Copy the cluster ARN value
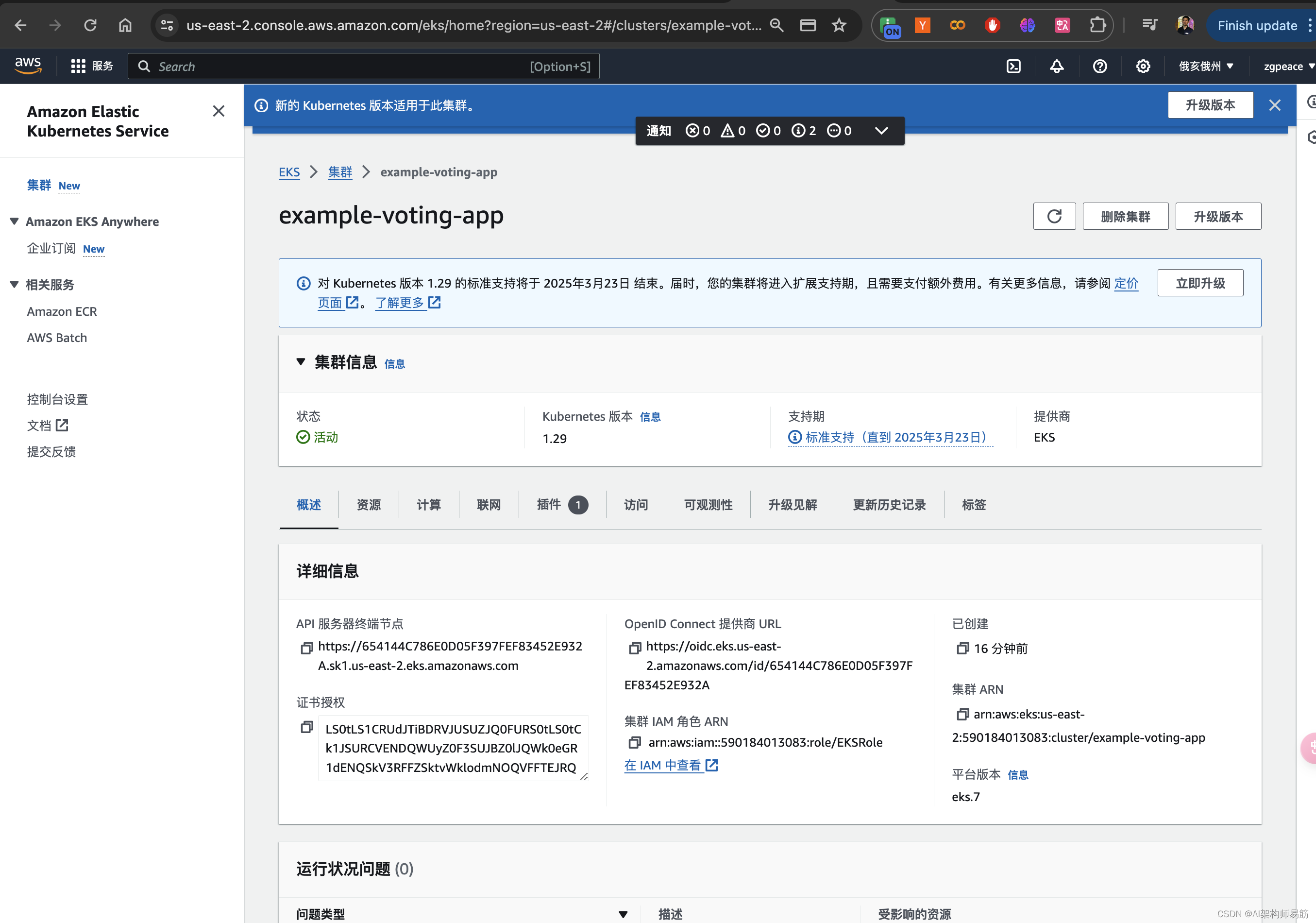Image resolution: width=1316 pixels, height=923 pixels. pyautogui.click(x=962, y=714)
